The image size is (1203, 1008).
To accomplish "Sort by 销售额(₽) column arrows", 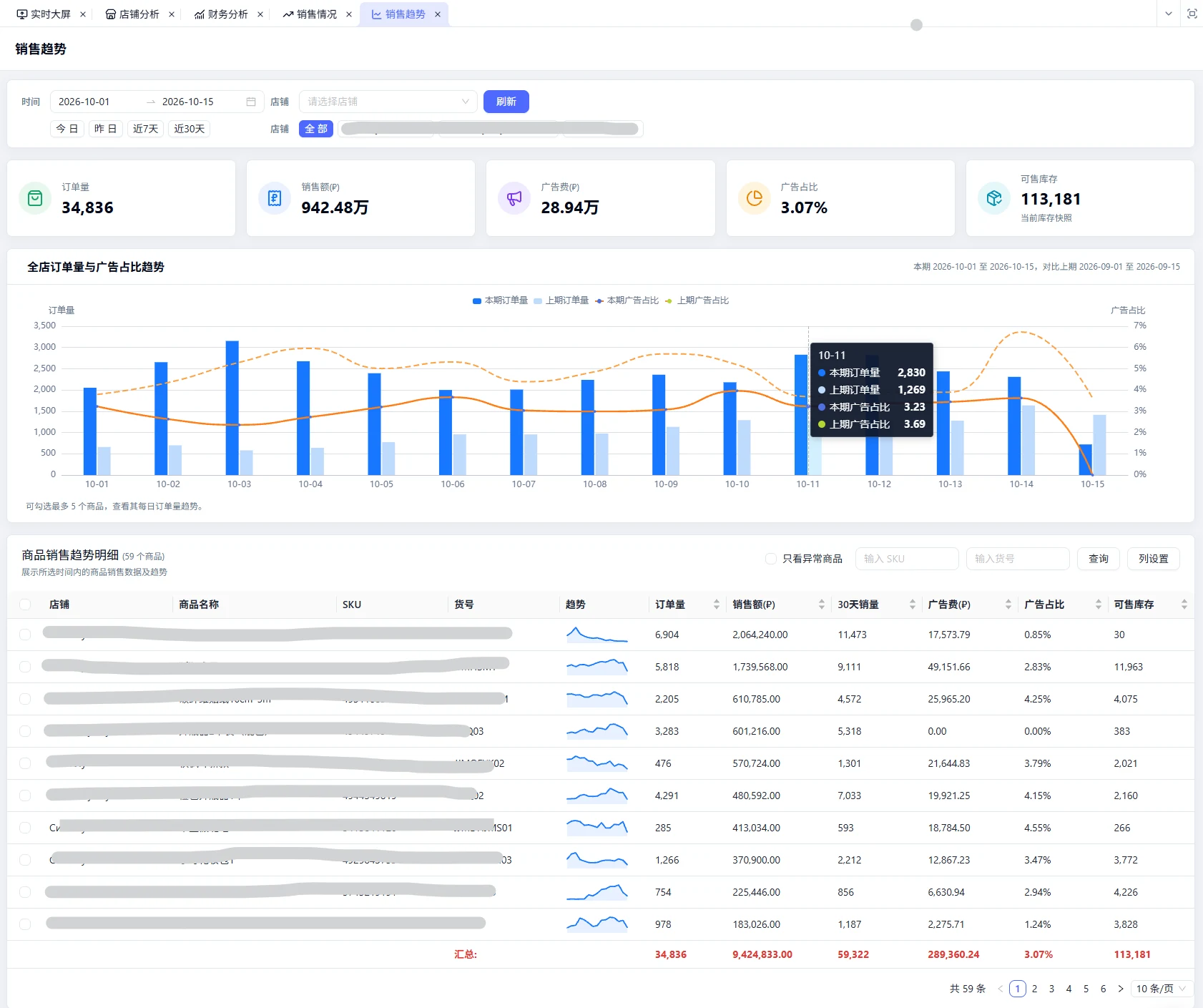I will tap(822, 605).
